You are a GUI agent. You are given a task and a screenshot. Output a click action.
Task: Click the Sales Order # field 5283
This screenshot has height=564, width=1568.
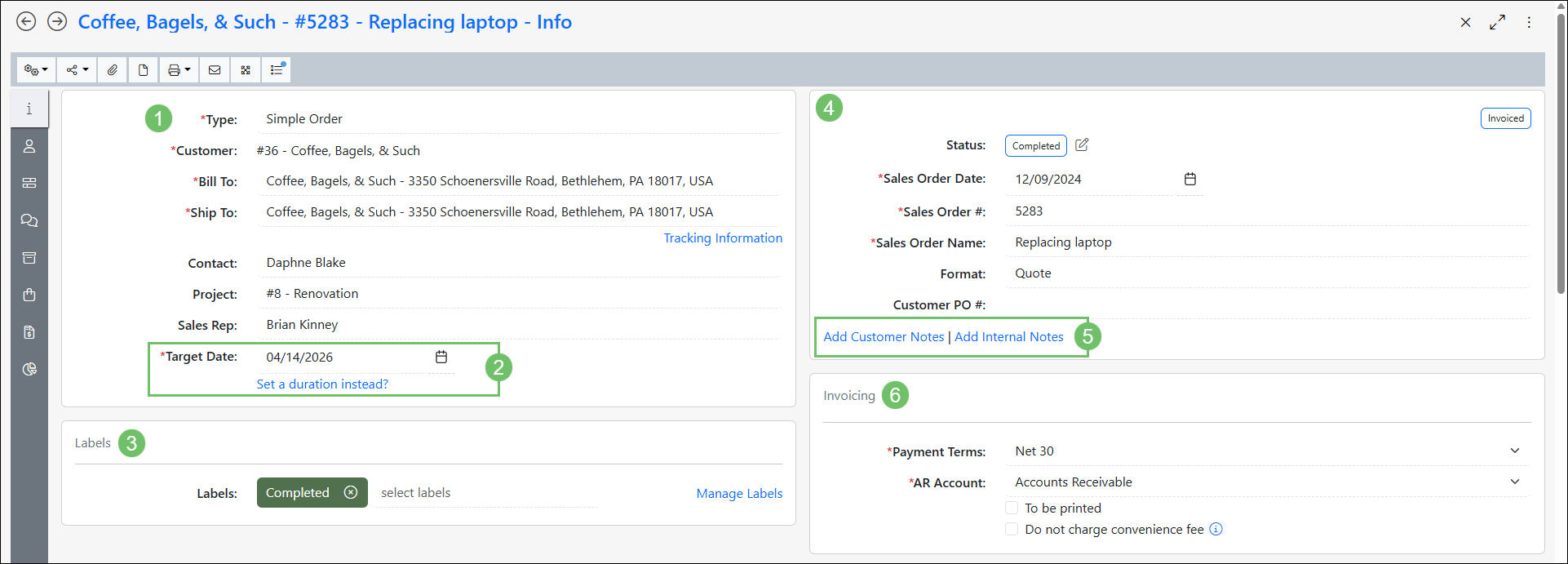coord(1269,211)
